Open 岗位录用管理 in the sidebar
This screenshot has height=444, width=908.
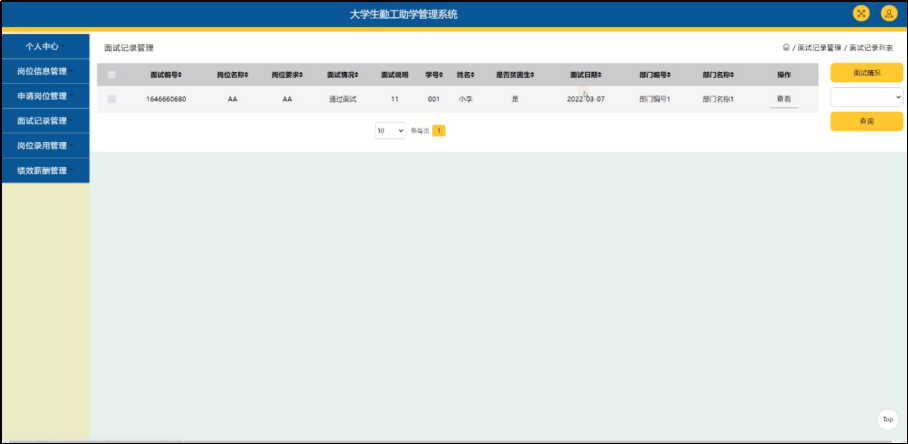(x=45, y=146)
